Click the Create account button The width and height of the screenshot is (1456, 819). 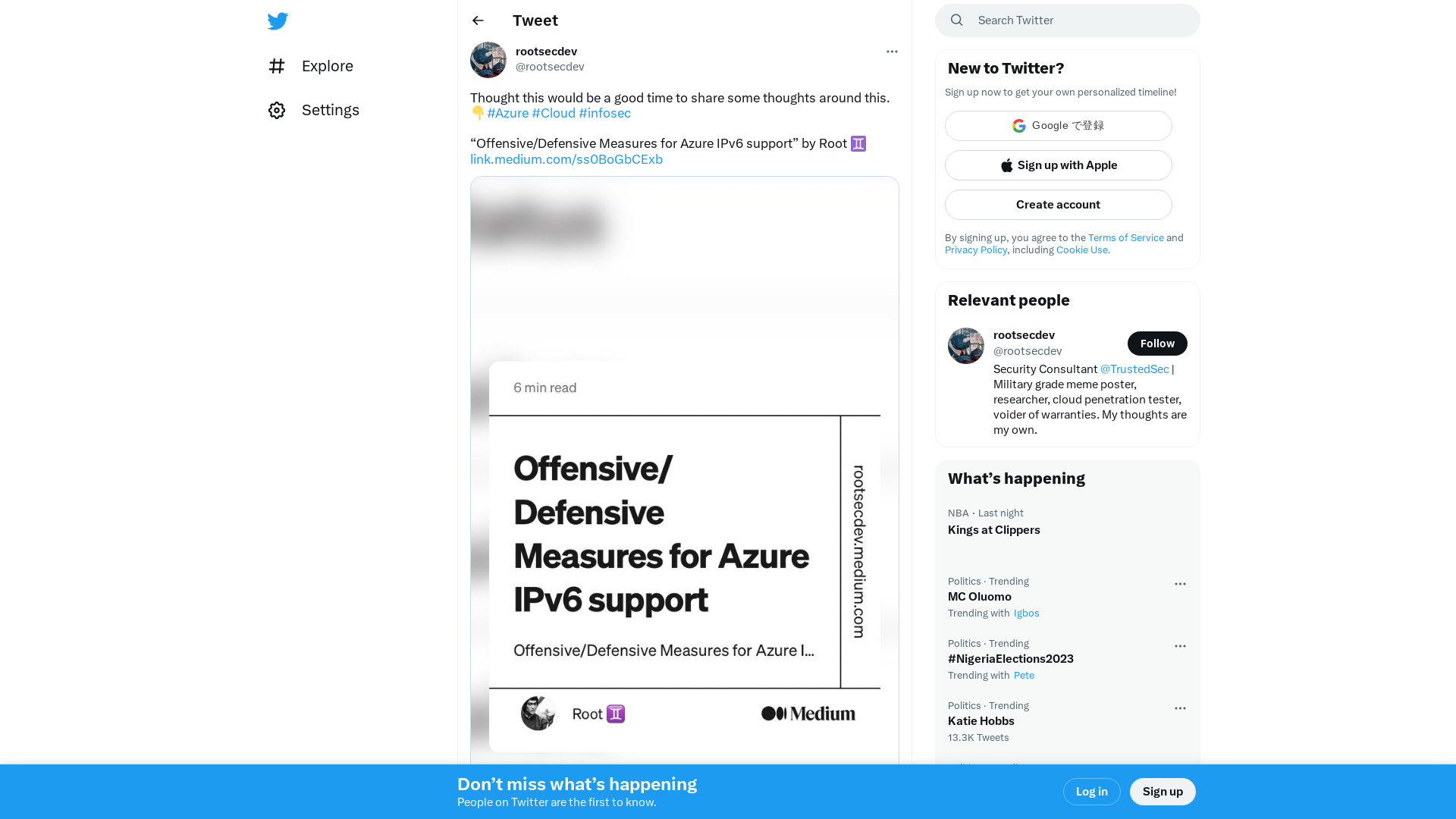click(x=1058, y=204)
